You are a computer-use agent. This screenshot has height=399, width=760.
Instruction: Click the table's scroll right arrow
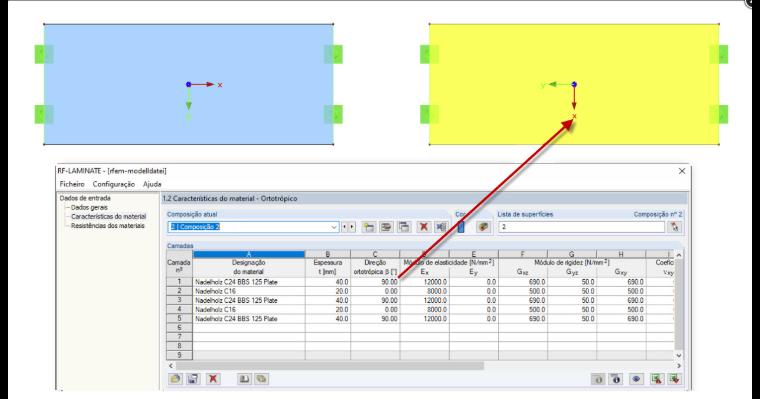679,366
